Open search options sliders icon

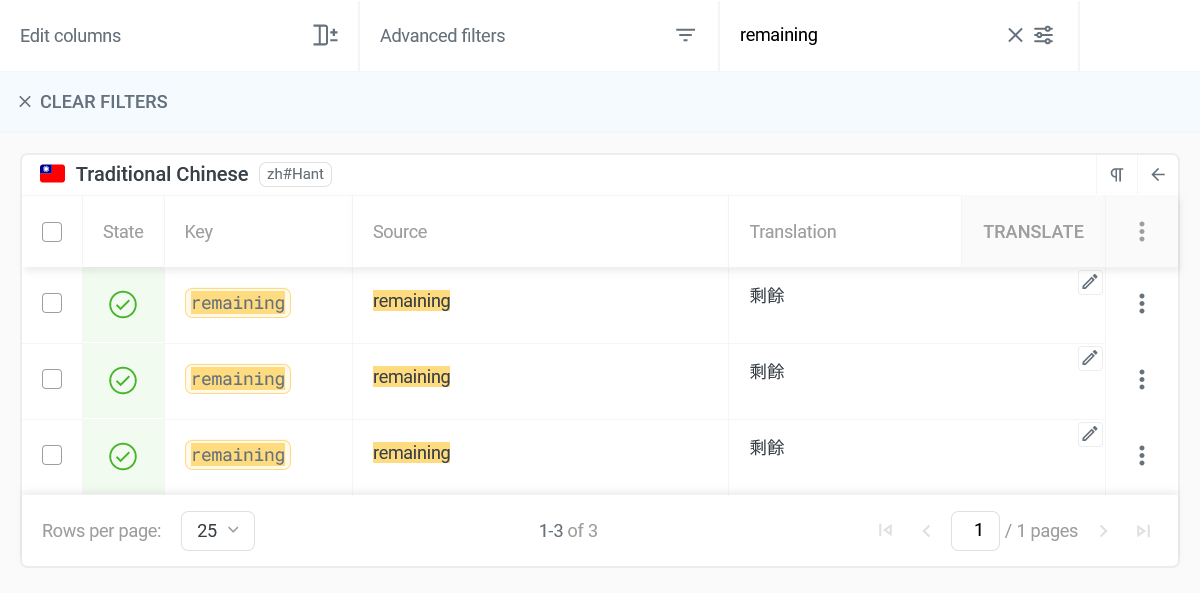[1044, 36]
